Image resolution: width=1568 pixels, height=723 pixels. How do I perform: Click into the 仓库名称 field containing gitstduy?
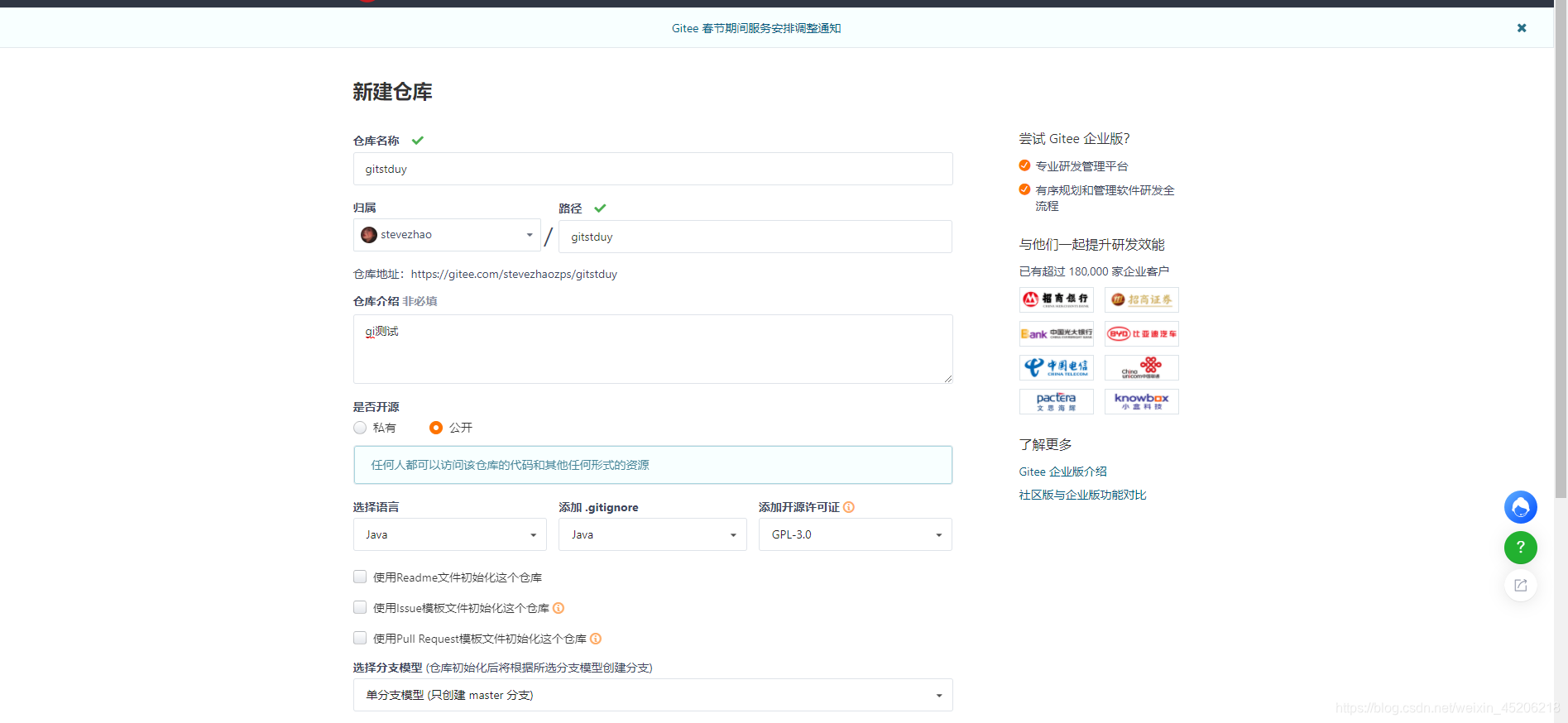(653, 169)
